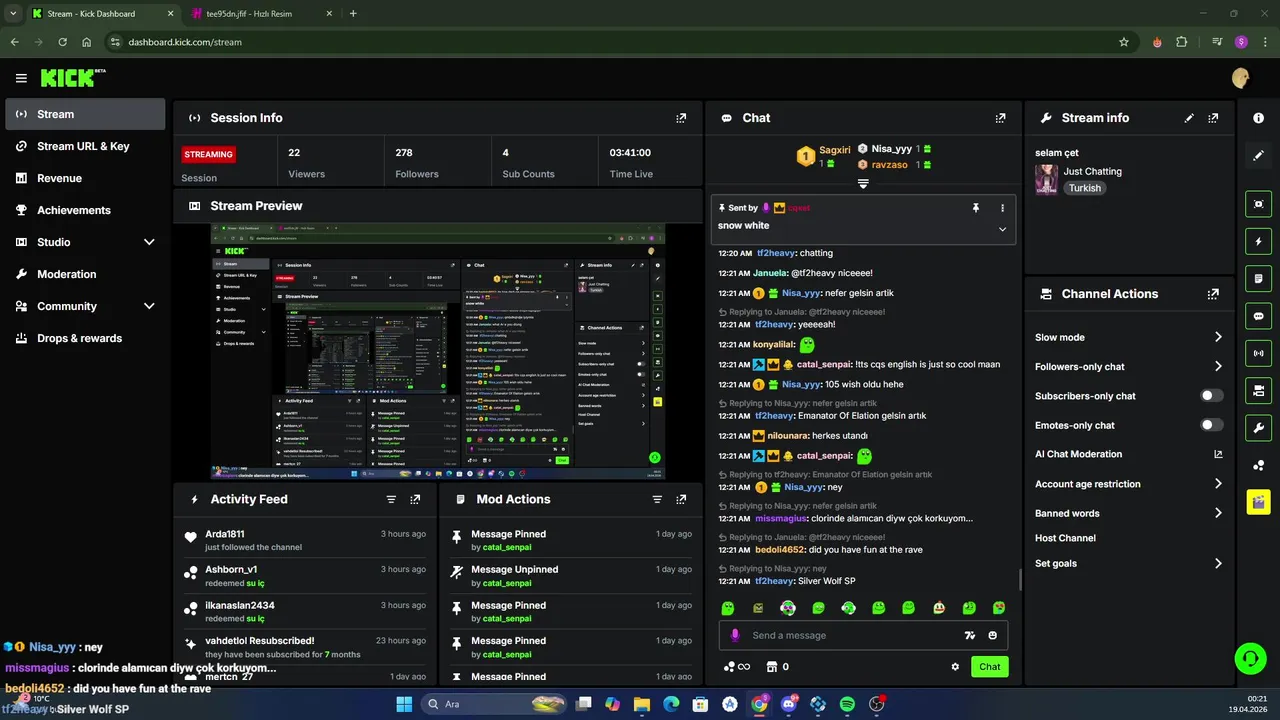Open Discord from the taskbar

click(788, 704)
